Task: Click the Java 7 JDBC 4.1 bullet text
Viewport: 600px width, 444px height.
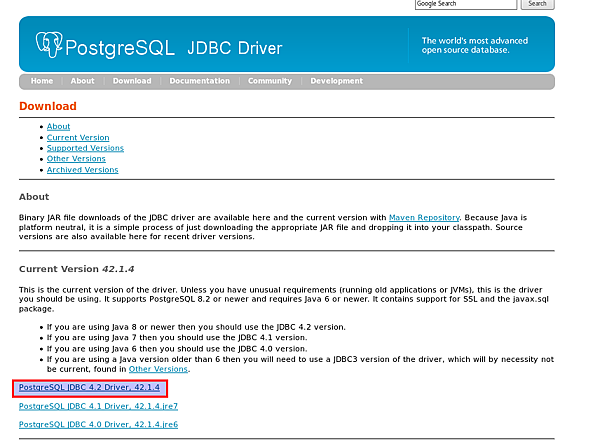Action: pyautogui.click(x=177, y=338)
